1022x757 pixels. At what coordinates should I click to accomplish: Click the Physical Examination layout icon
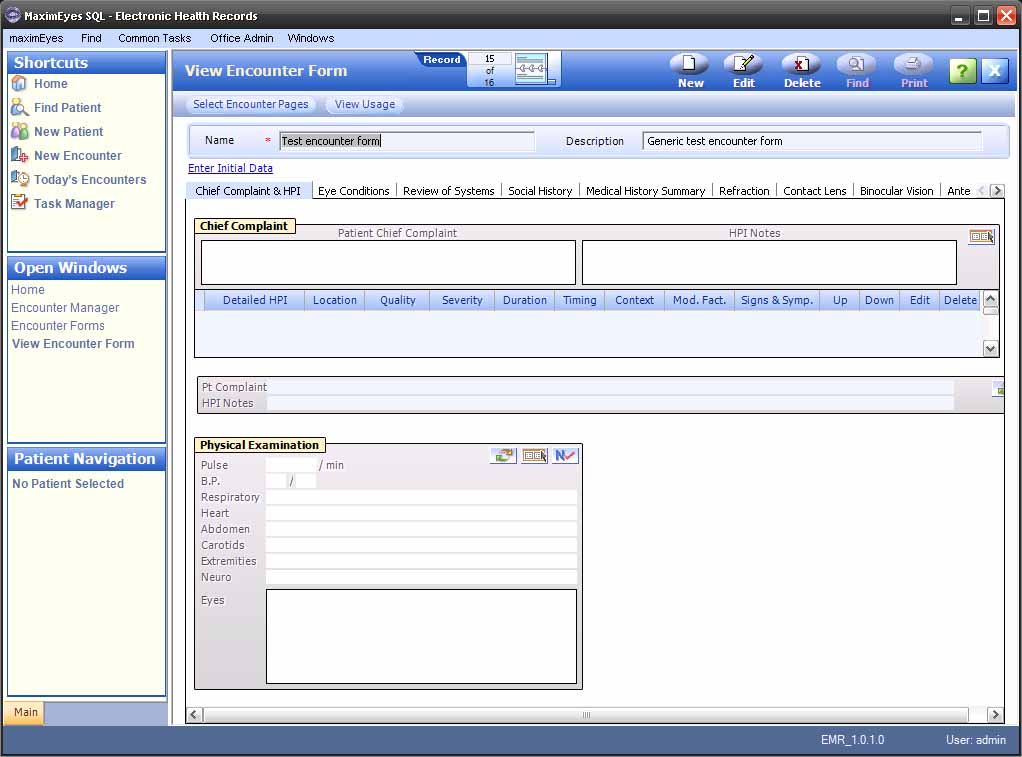pyautogui.click(x=534, y=456)
